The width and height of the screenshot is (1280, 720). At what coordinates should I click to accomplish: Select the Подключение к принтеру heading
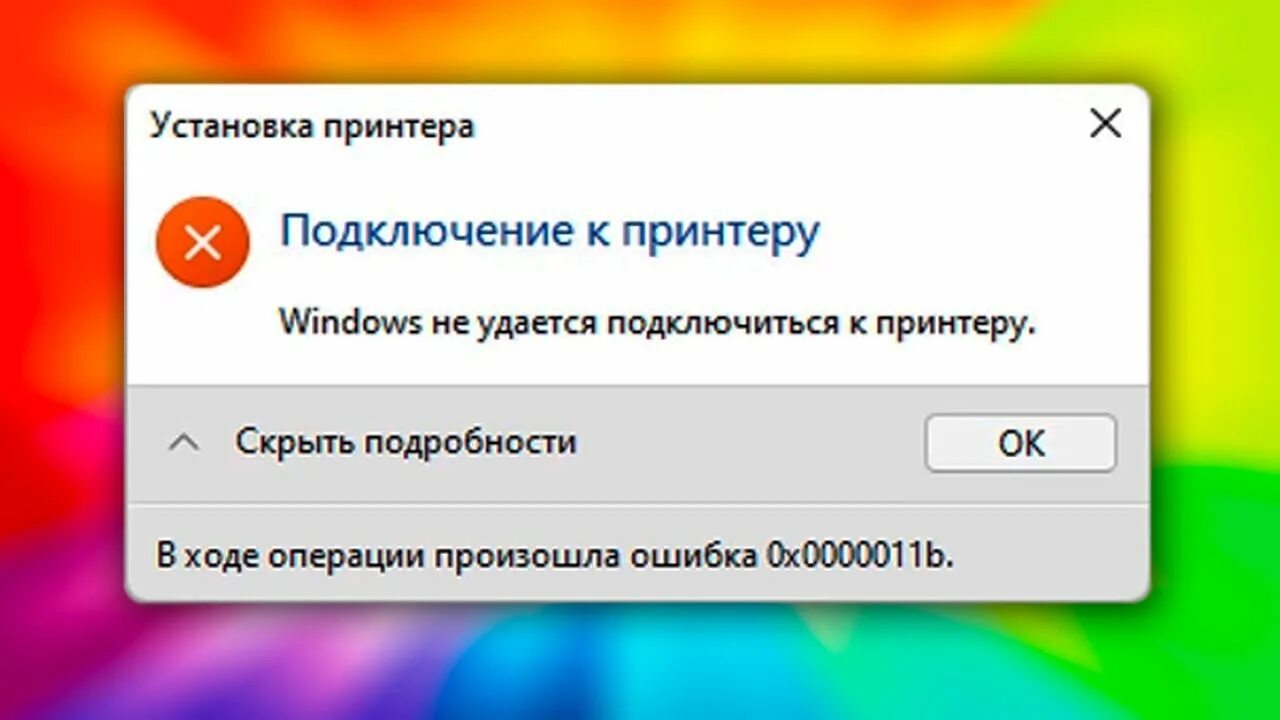pos(550,232)
